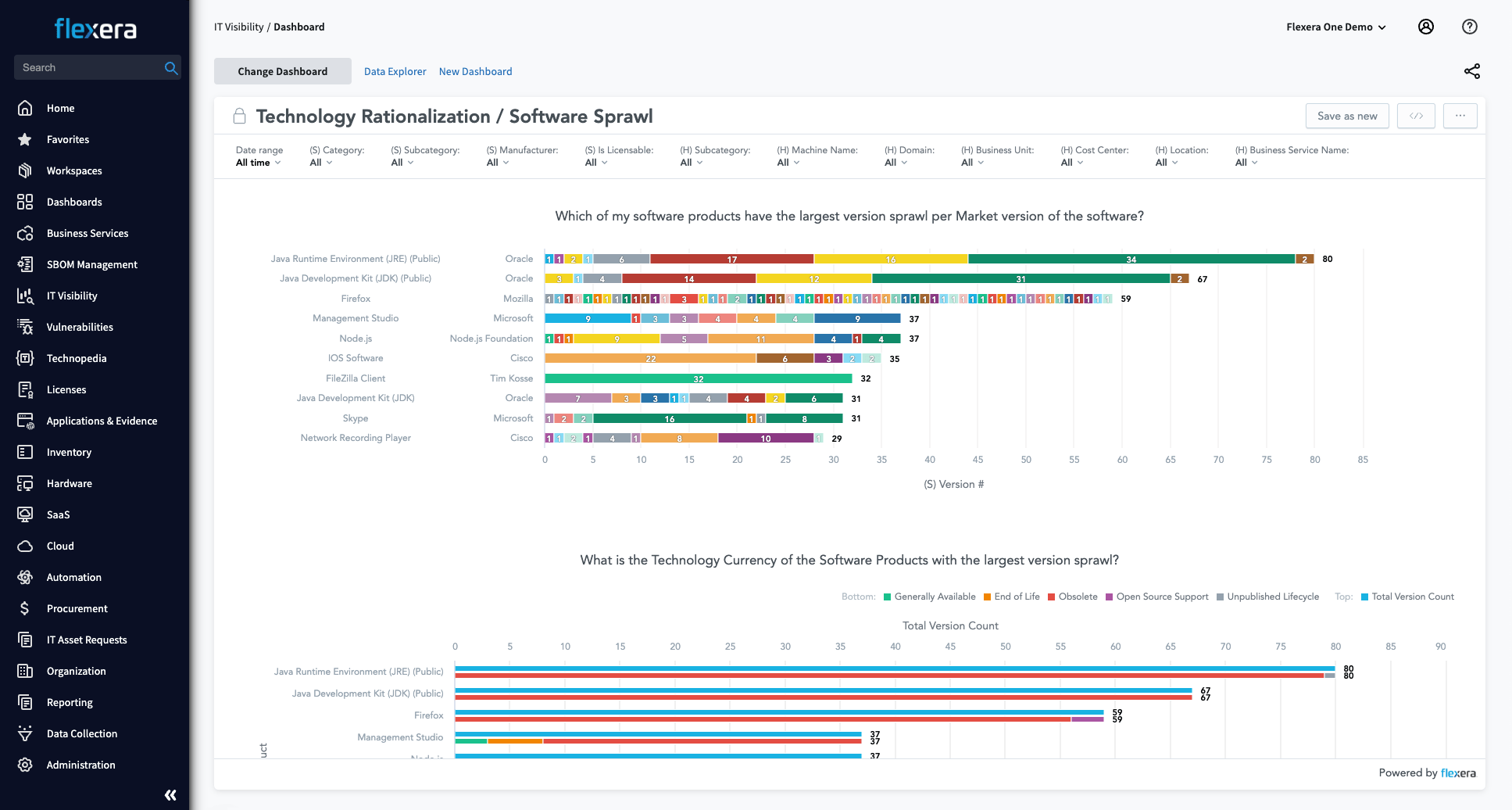Collapse the sidebar with double-chevron icon
Image resolution: width=1512 pixels, height=810 pixels.
[170, 795]
